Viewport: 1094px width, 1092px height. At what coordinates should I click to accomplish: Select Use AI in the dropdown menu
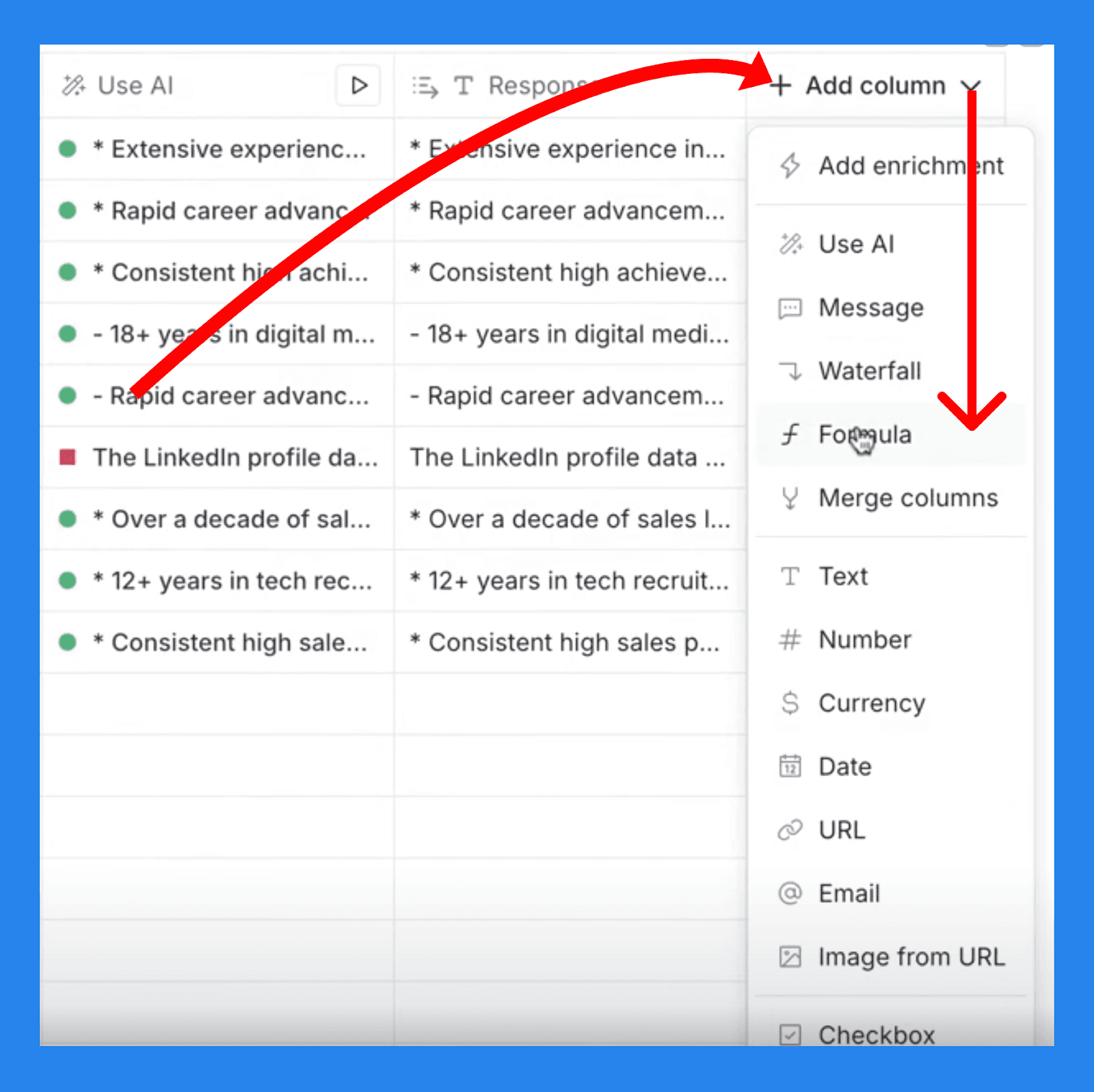click(891, 244)
